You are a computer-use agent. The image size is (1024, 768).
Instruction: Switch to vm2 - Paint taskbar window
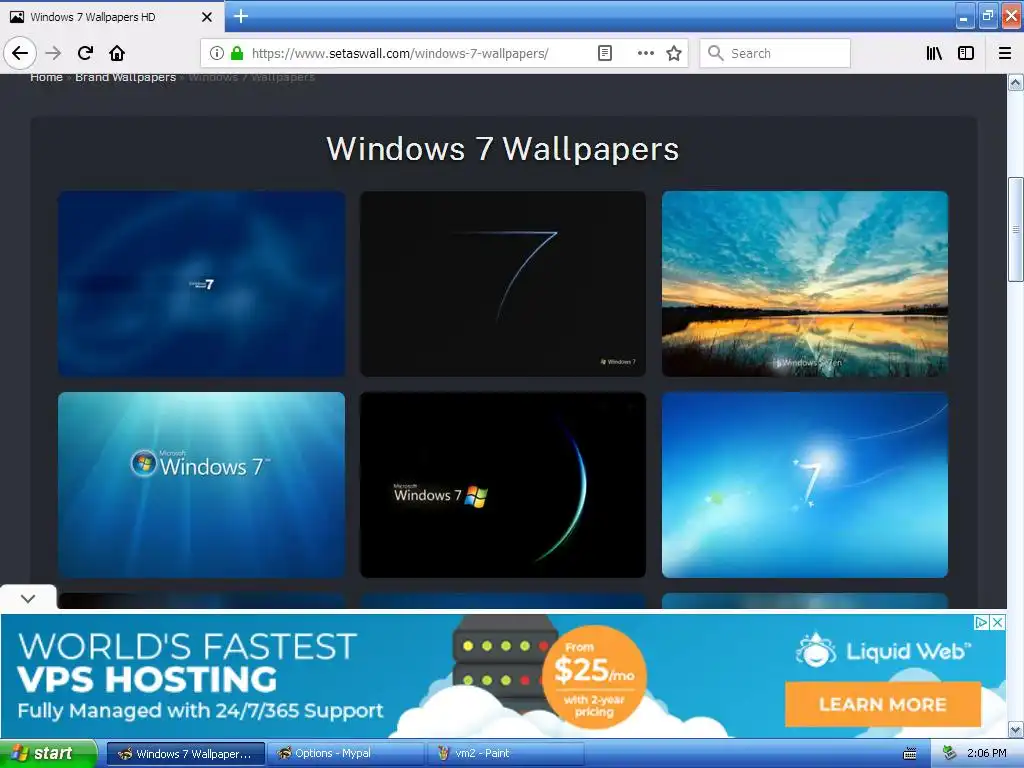pyautogui.click(x=505, y=754)
